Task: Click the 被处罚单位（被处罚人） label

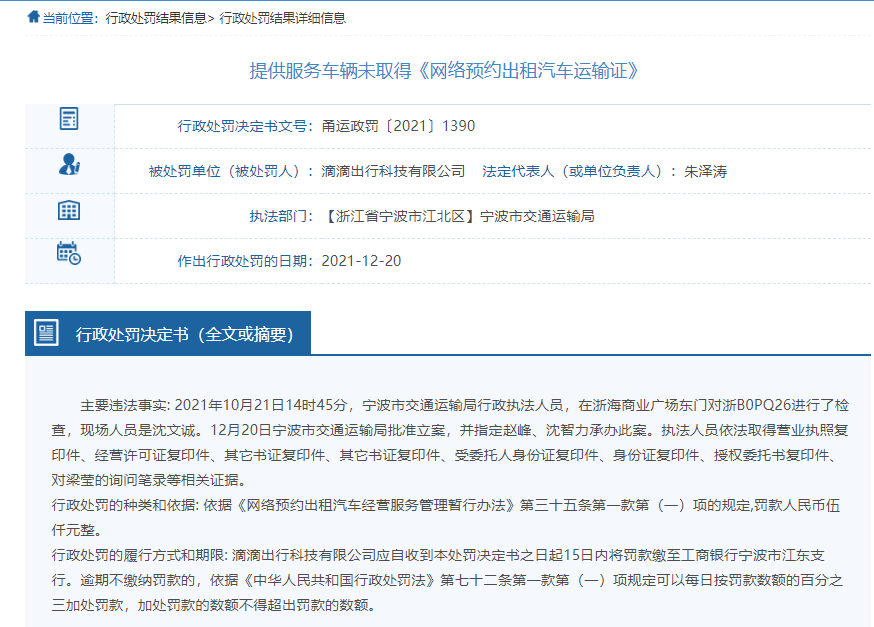Action: coord(232,172)
